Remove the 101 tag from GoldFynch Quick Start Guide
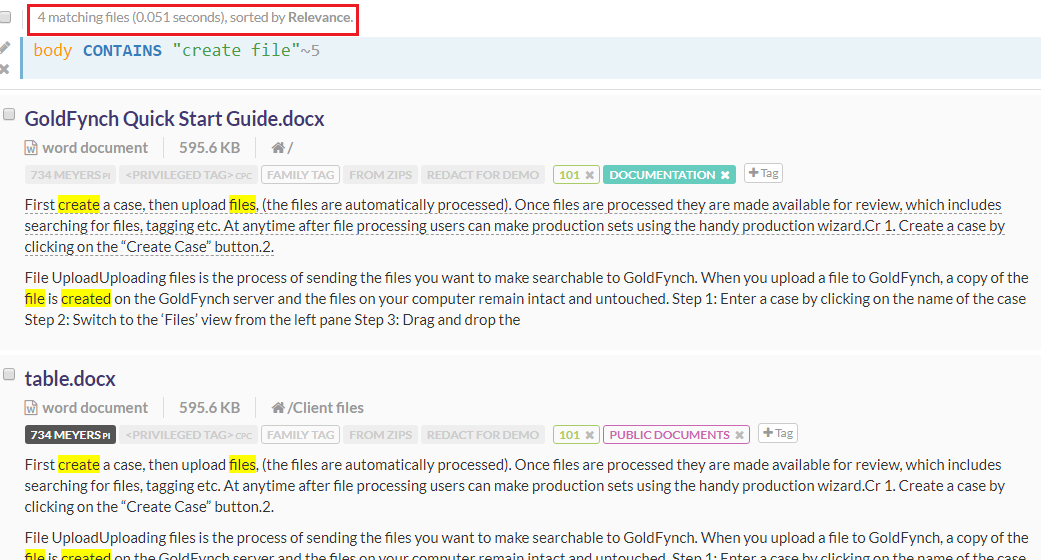This screenshot has height=560, width=1041. [x=590, y=175]
